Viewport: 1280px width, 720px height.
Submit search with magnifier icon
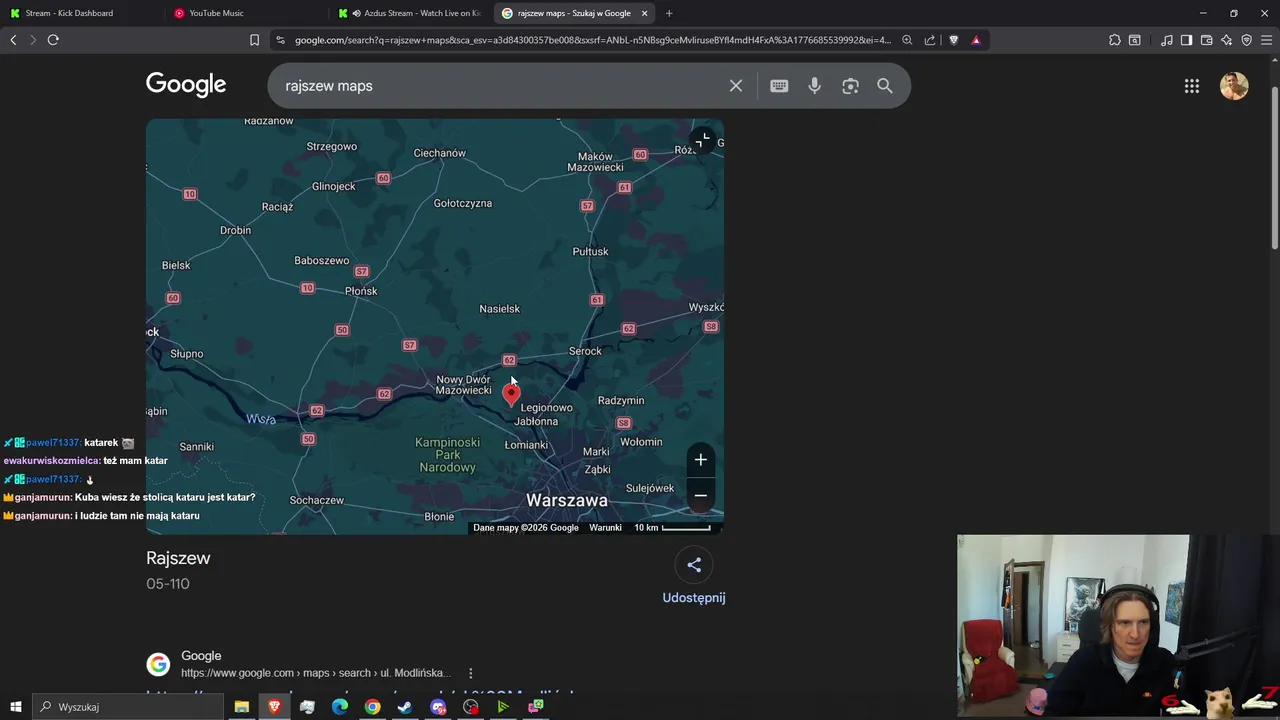click(885, 86)
